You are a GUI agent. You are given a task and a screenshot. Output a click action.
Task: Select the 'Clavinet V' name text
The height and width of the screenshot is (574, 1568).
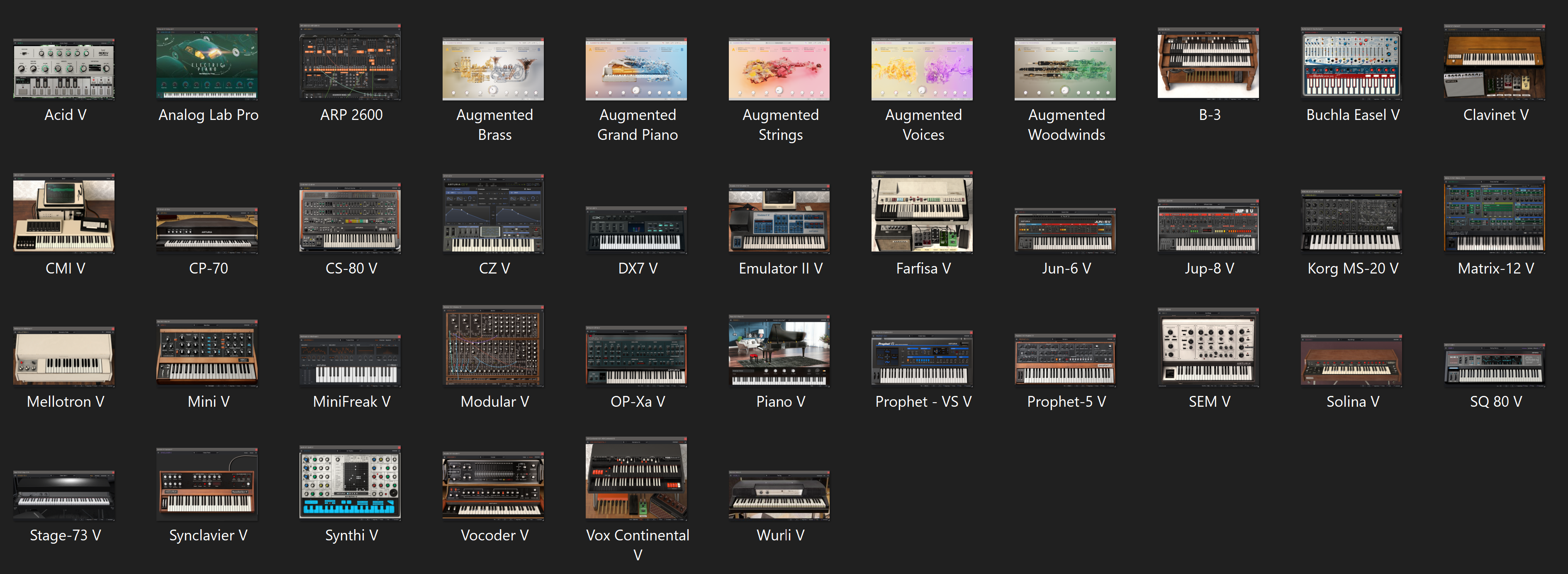(x=1495, y=115)
